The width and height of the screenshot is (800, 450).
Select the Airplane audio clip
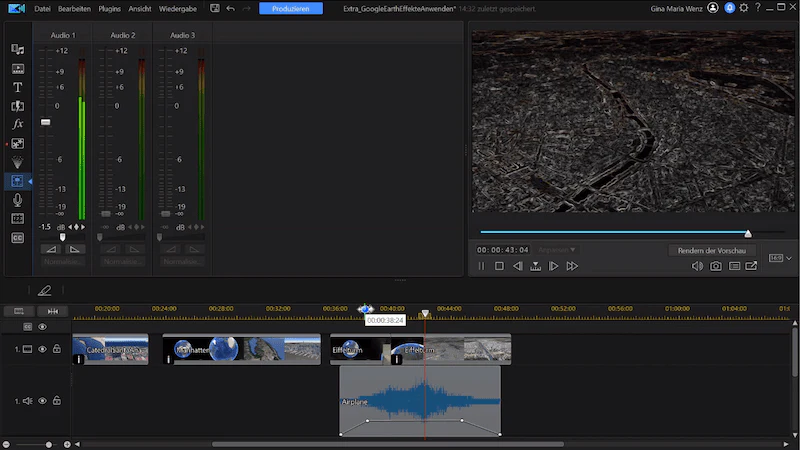pos(420,401)
